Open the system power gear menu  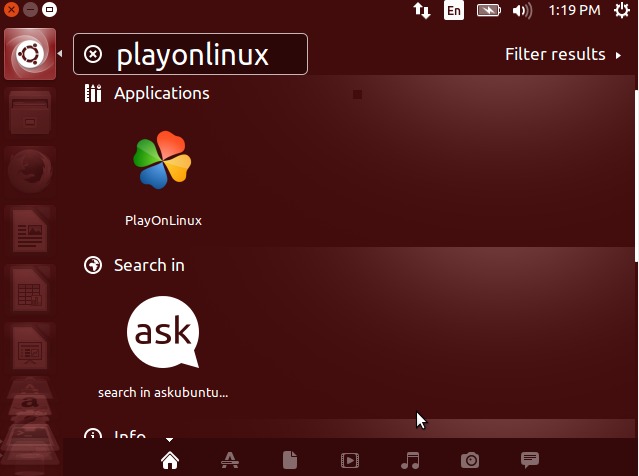point(621,10)
